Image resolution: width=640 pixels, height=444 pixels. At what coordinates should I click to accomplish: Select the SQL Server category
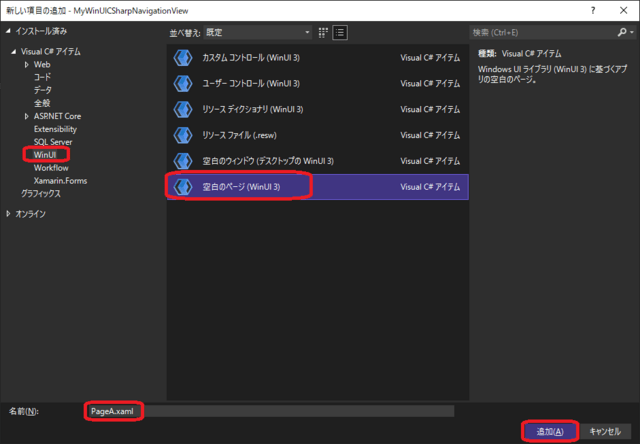coord(55,142)
